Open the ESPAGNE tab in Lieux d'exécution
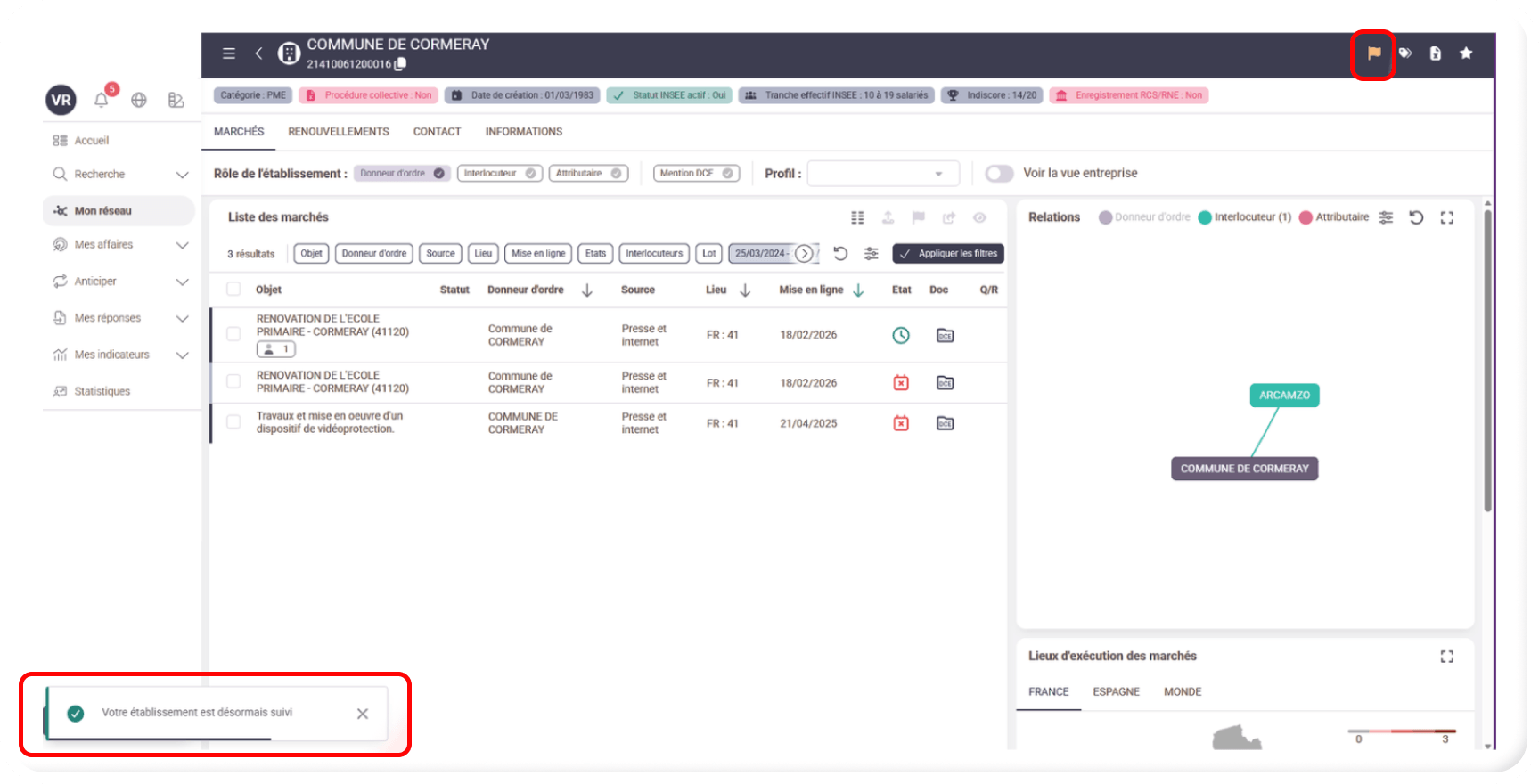The height and width of the screenshot is (784, 1539). [x=1116, y=692]
